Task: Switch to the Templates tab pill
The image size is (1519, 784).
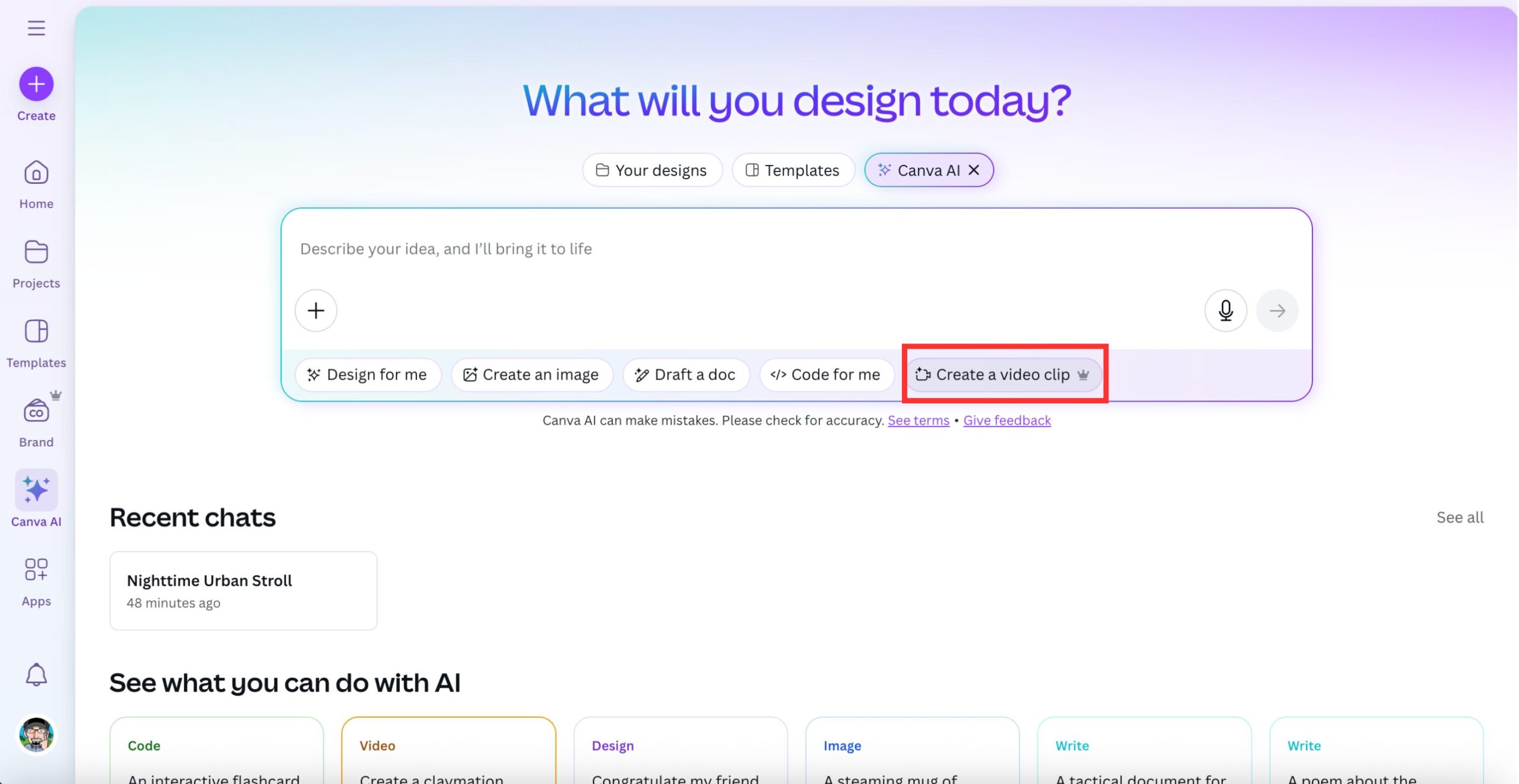Action: (x=793, y=170)
